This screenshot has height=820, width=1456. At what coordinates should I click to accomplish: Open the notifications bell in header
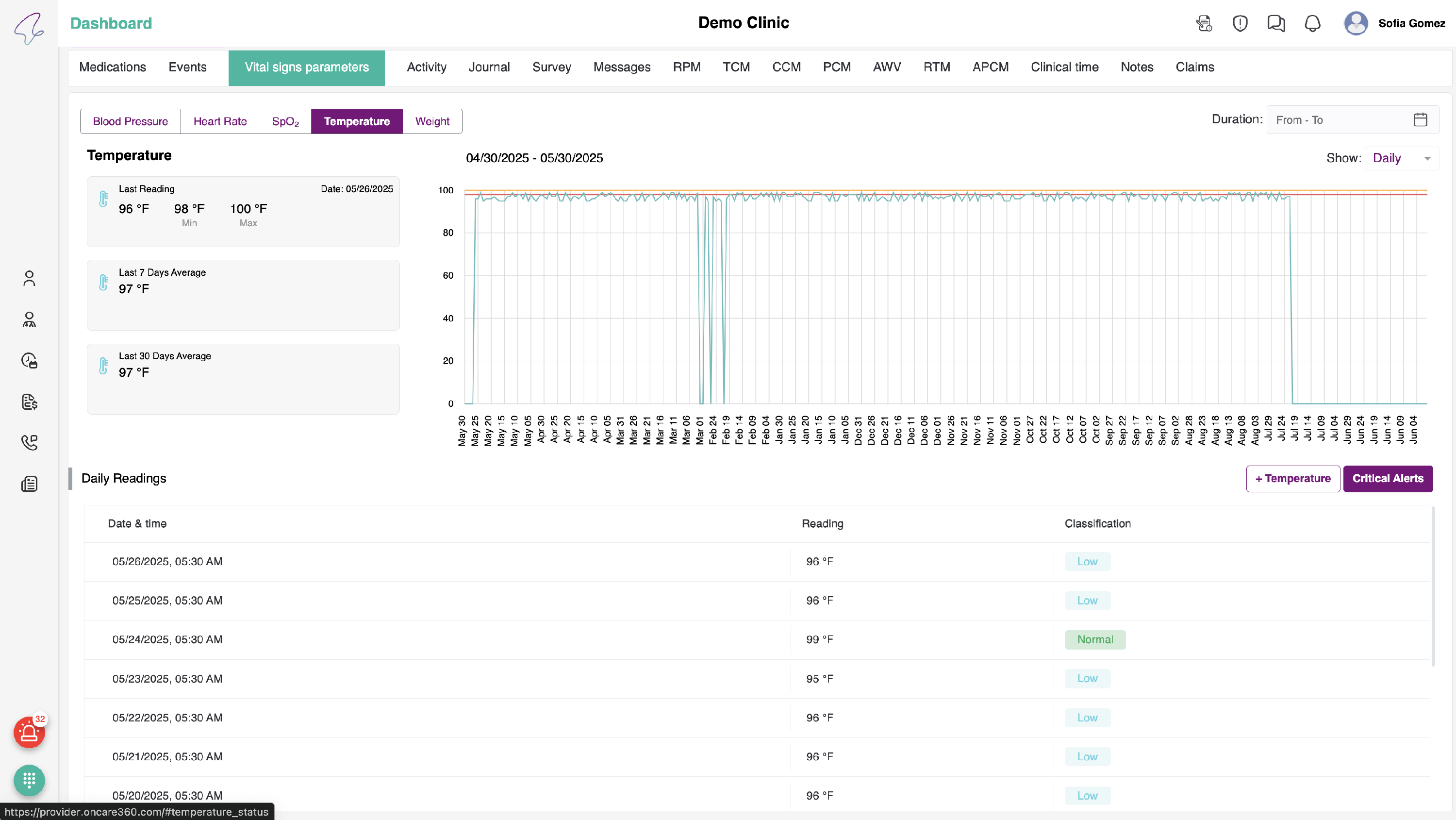coord(1312,23)
